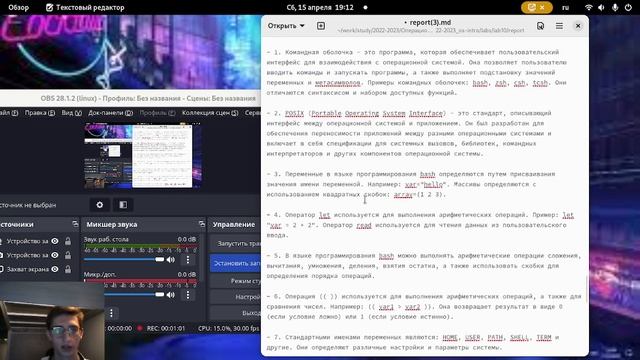Open source properties gear in OBS

(x=100, y=205)
